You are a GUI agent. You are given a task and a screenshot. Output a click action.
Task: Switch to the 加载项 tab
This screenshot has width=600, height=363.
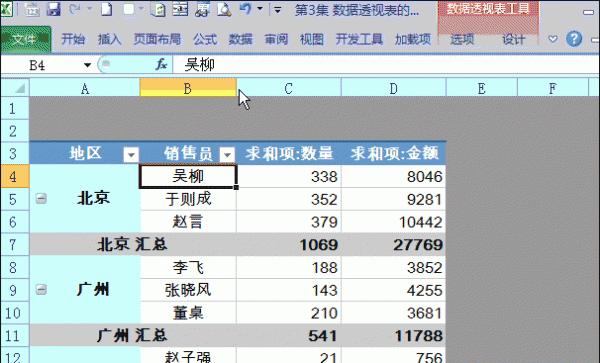pos(413,39)
